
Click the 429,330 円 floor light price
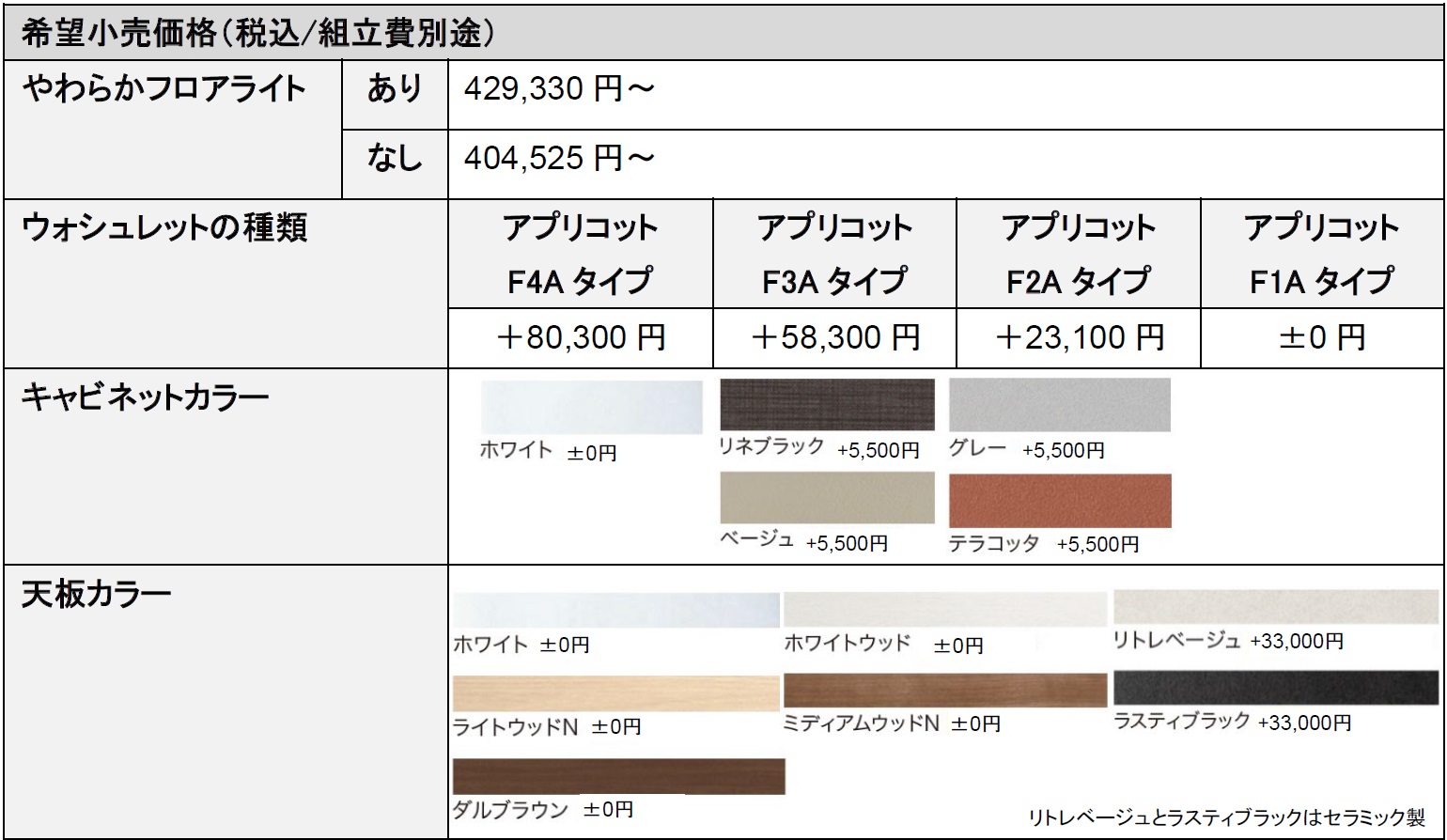click(559, 89)
